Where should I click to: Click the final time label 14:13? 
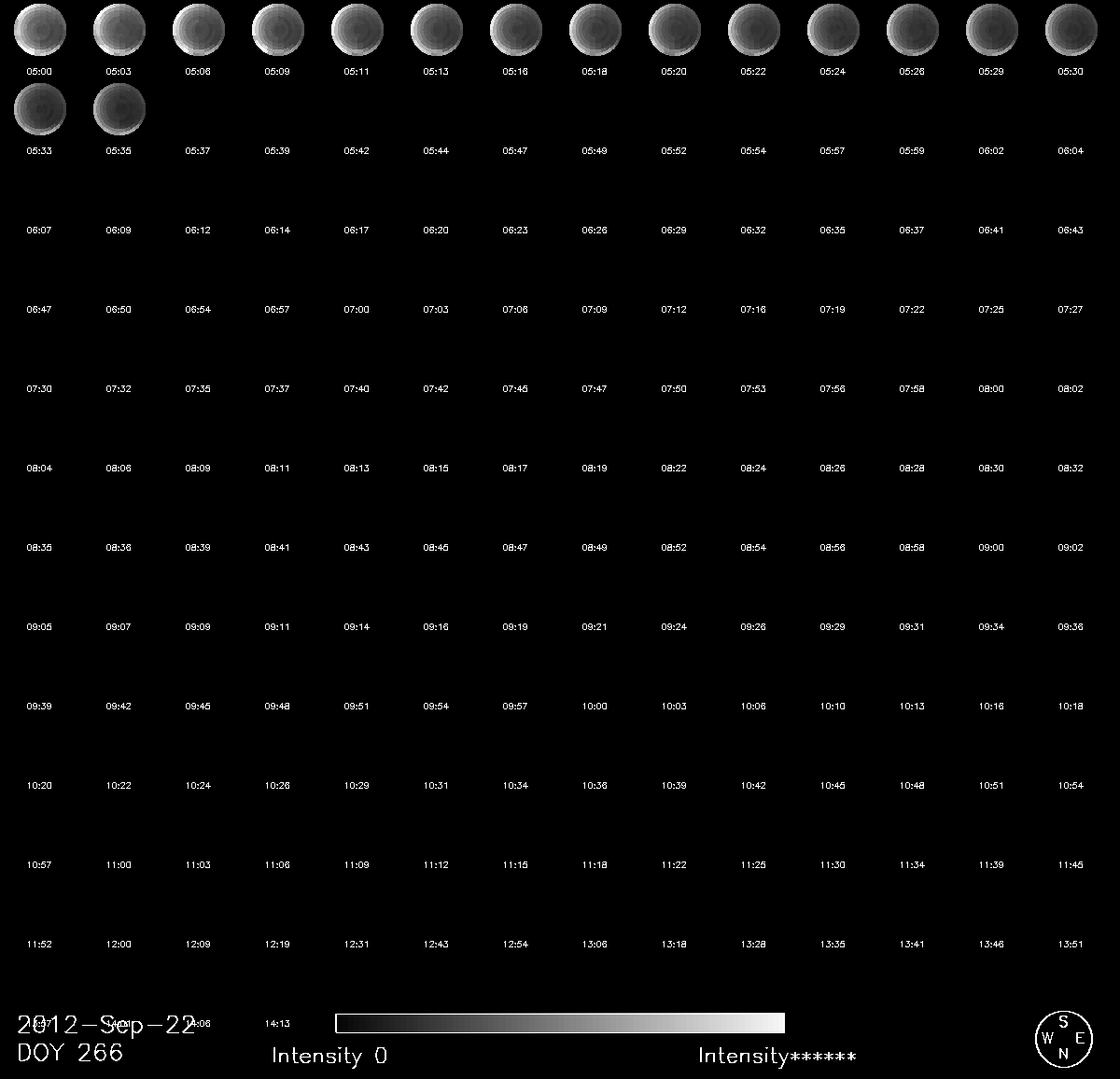click(x=277, y=1023)
